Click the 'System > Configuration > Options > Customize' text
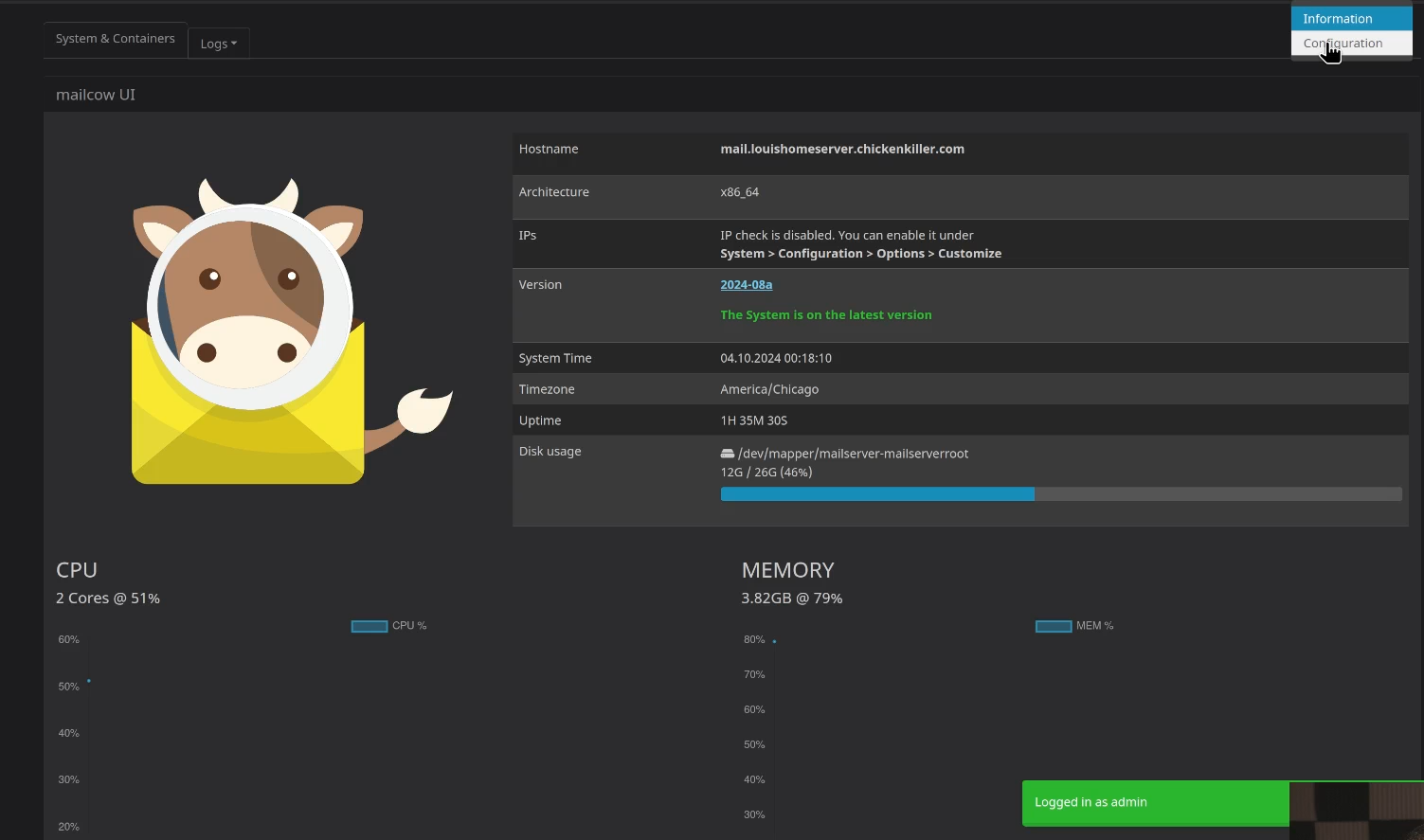 click(x=860, y=254)
